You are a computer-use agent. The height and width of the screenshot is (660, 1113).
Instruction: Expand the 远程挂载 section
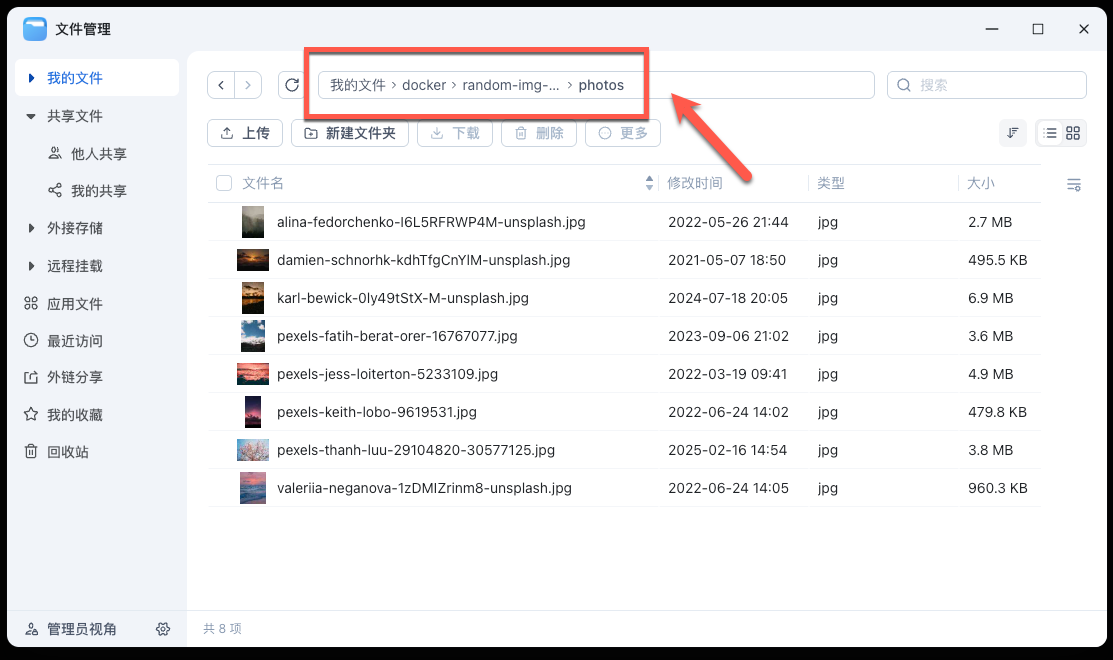(x=31, y=263)
